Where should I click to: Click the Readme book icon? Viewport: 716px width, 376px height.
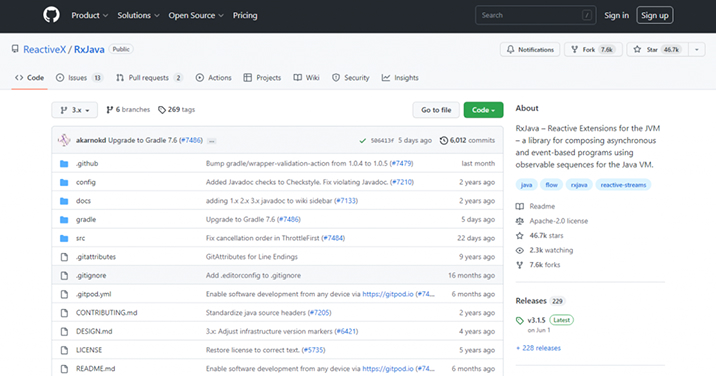520,207
